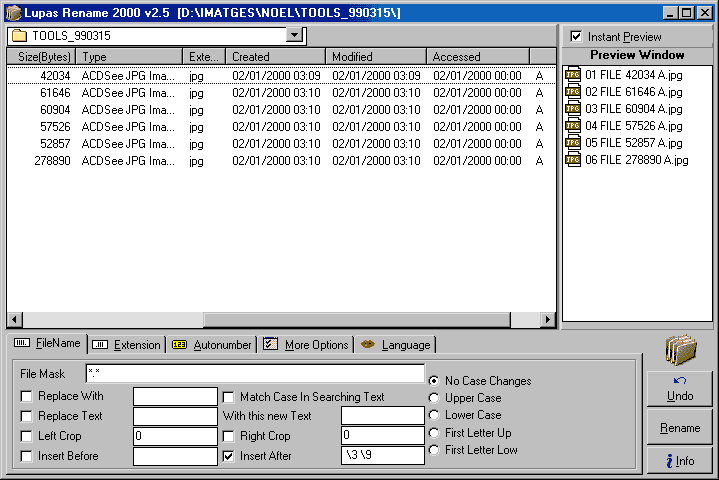Disable the Instant Preview checkbox
The image size is (719, 480).
tap(575, 37)
